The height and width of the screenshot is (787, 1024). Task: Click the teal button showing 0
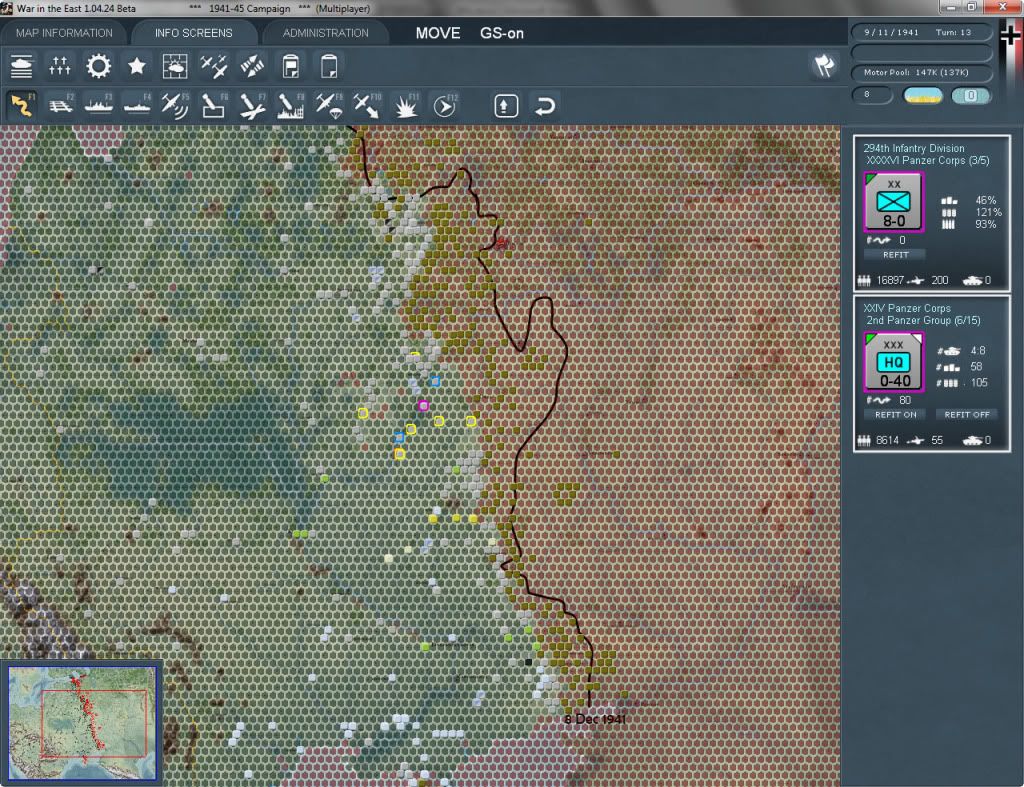point(971,96)
